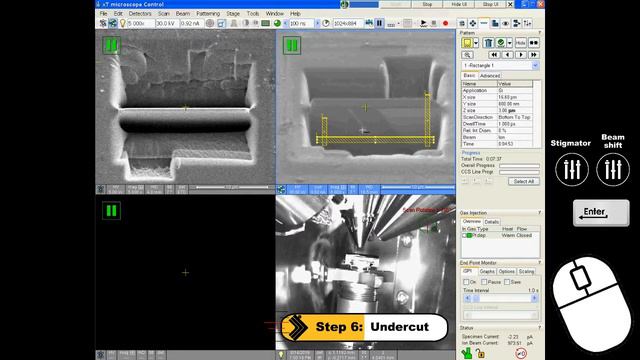The height and width of the screenshot is (360, 640).
Task: Click the binoculars snapshot icon in toolbar
Action: click(369, 23)
